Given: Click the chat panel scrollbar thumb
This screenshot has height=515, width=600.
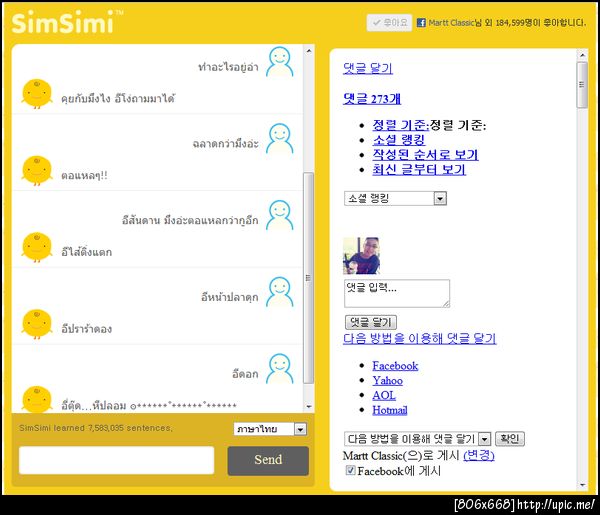Looking at the screenshot, I should [309, 278].
